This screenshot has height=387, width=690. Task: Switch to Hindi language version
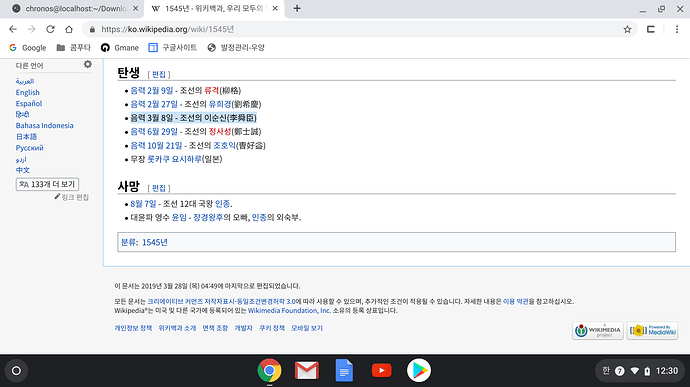tap(22, 114)
